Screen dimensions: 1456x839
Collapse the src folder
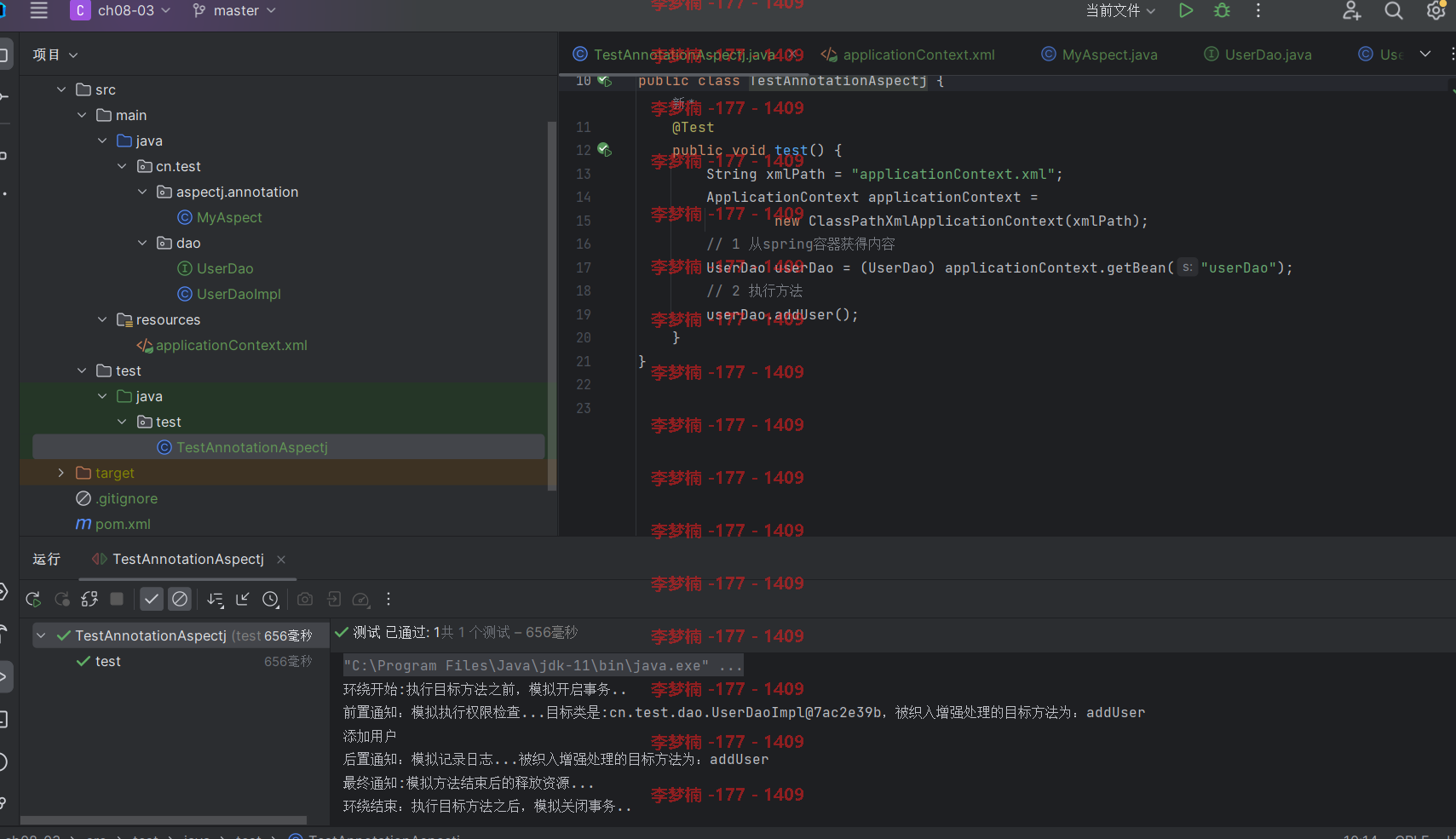click(61, 89)
